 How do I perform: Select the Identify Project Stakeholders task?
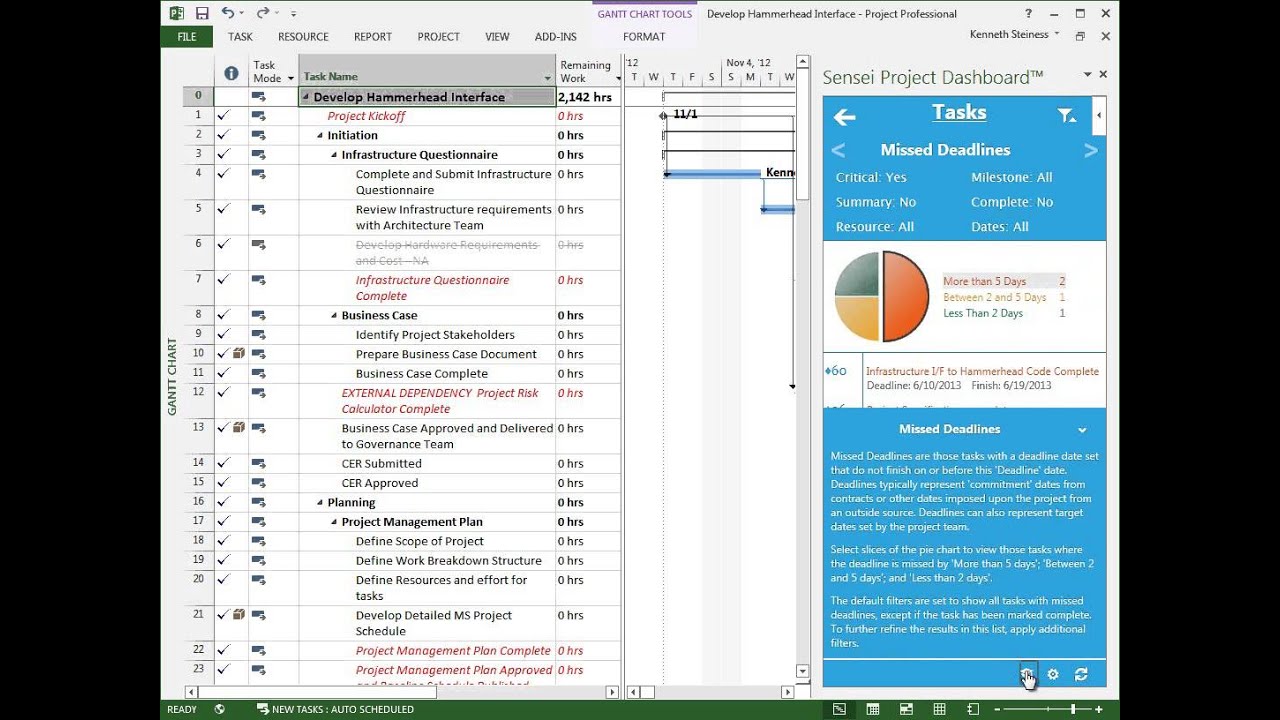435,335
